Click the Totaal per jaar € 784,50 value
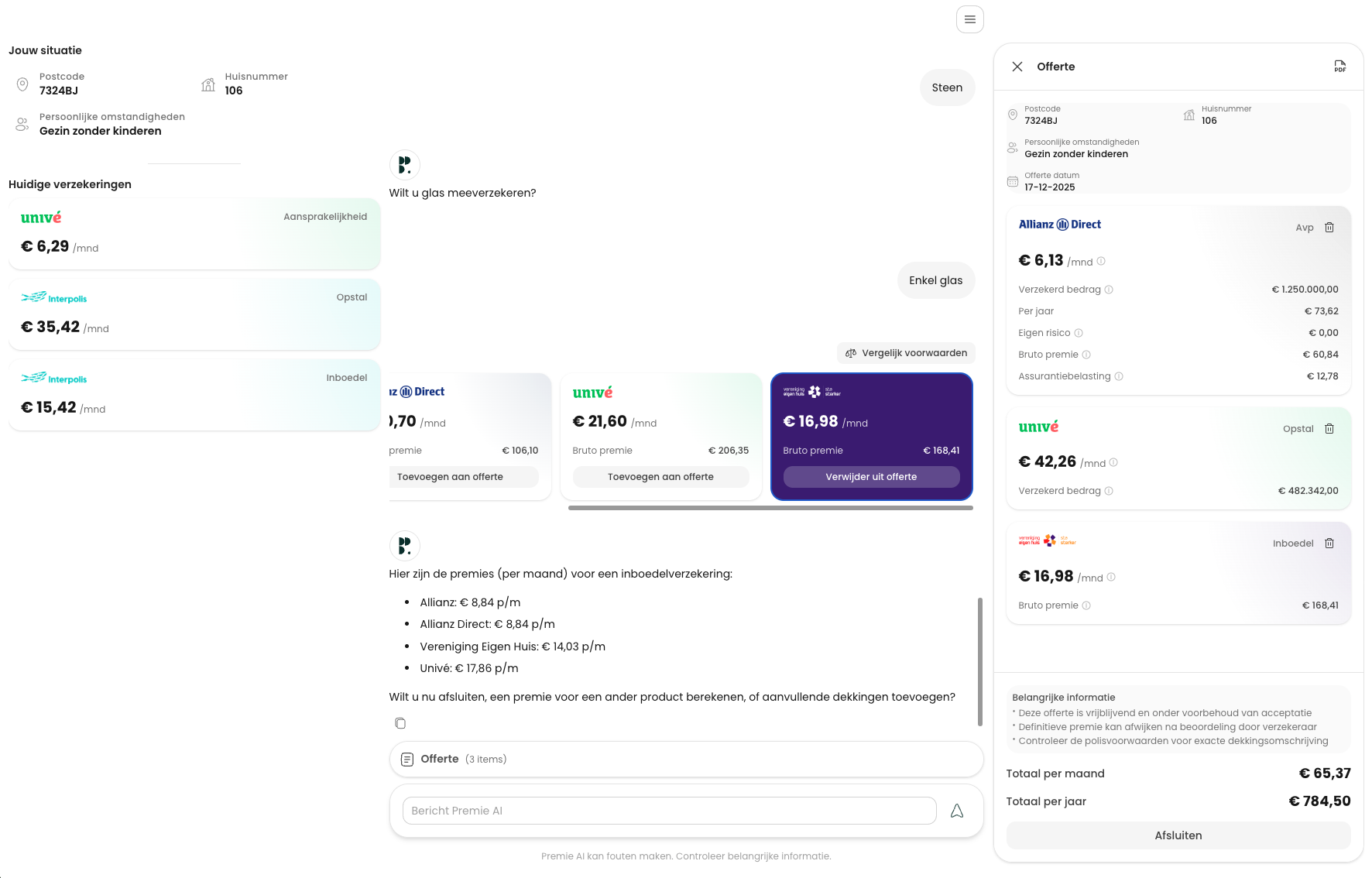The image size is (1372, 878). click(x=1319, y=801)
